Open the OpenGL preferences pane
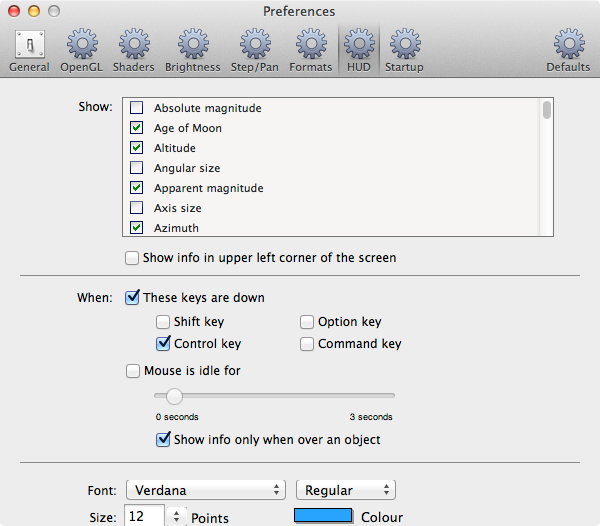Viewport: 600px width, 526px height. [81, 50]
